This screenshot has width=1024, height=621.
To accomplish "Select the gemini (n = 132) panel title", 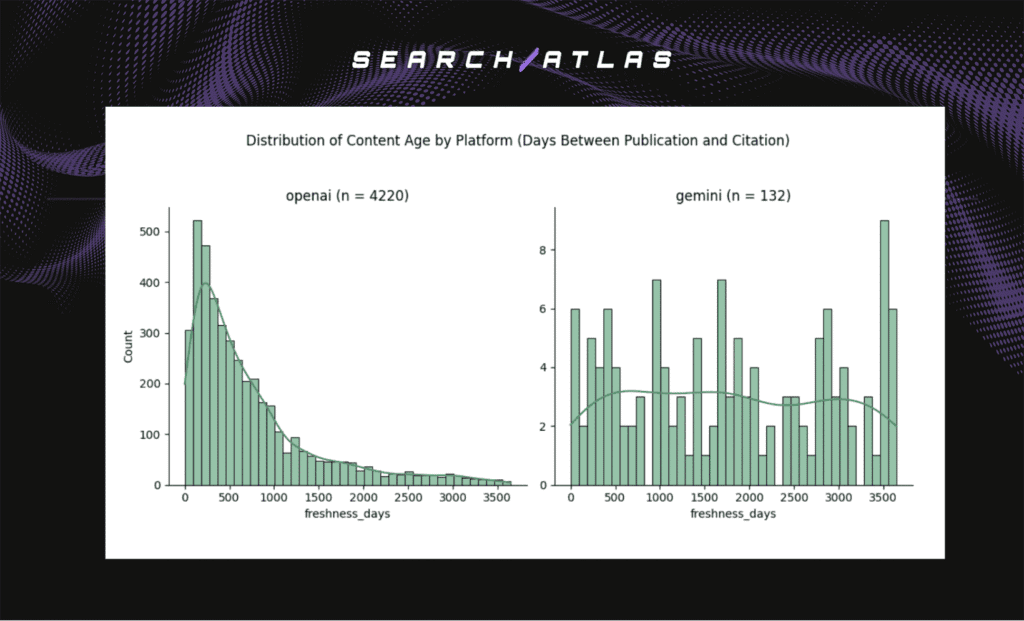I will (732, 196).
